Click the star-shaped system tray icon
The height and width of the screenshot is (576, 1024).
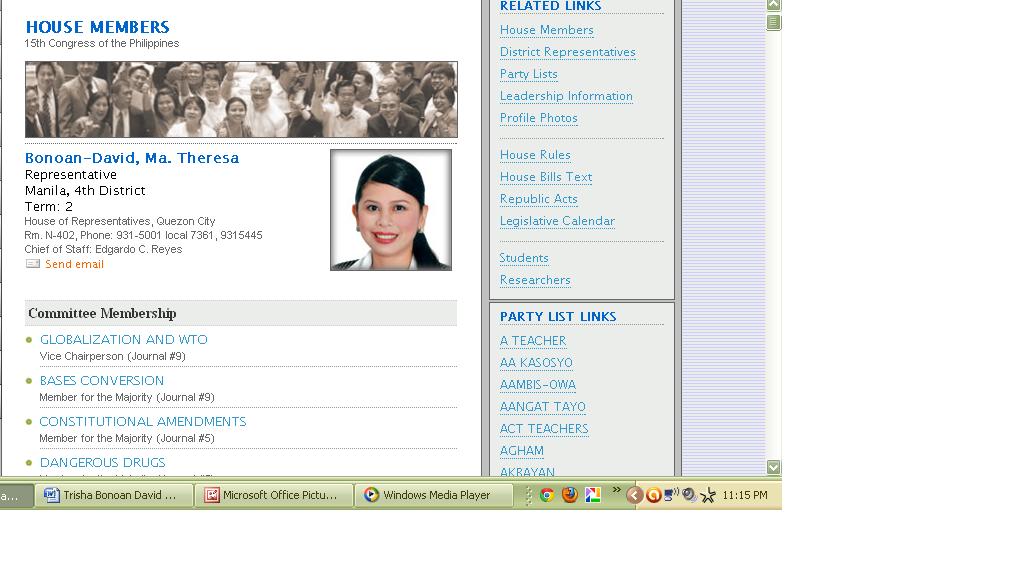[x=708, y=495]
